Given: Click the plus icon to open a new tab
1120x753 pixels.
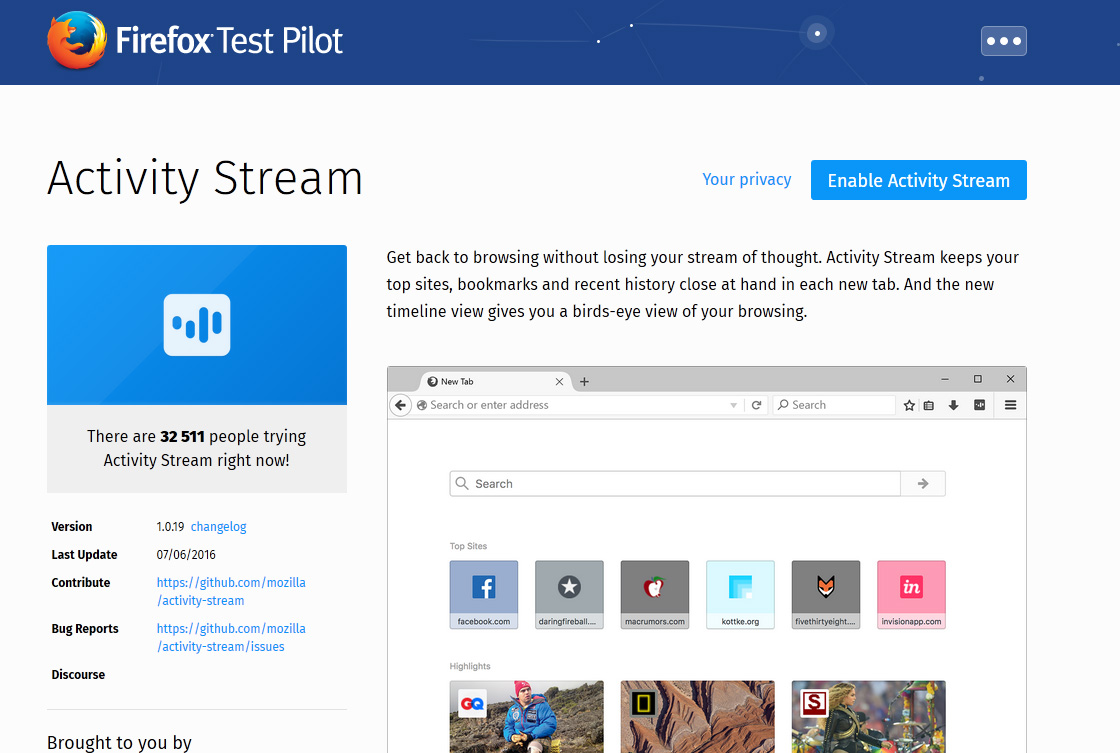Looking at the screenshot, I should [584, 382].
